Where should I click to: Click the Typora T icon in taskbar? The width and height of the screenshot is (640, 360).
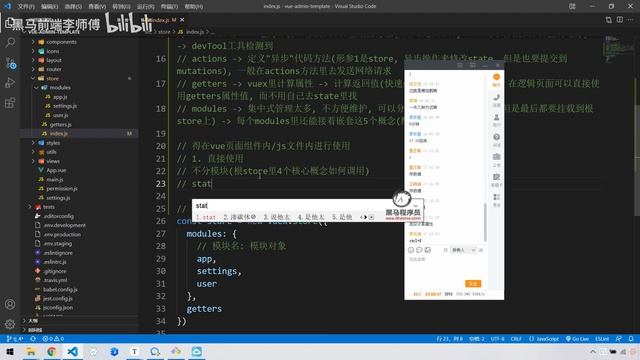[134, 351]
